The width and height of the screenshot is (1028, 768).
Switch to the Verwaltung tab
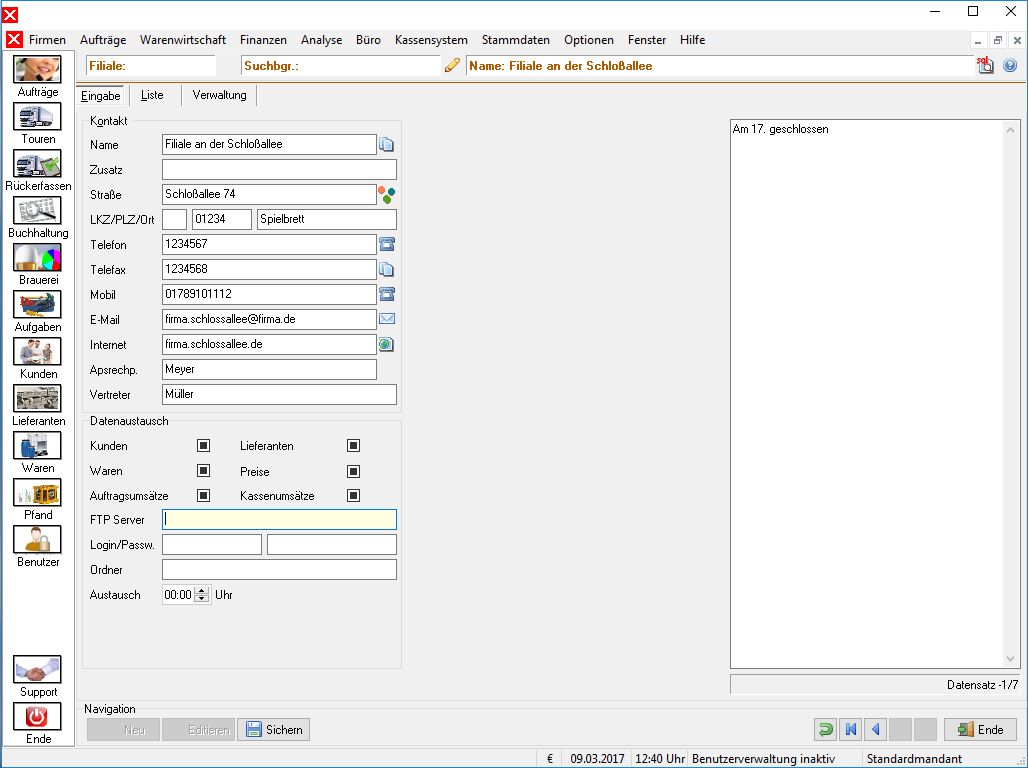pyautogui.click(x=220, y=95)
